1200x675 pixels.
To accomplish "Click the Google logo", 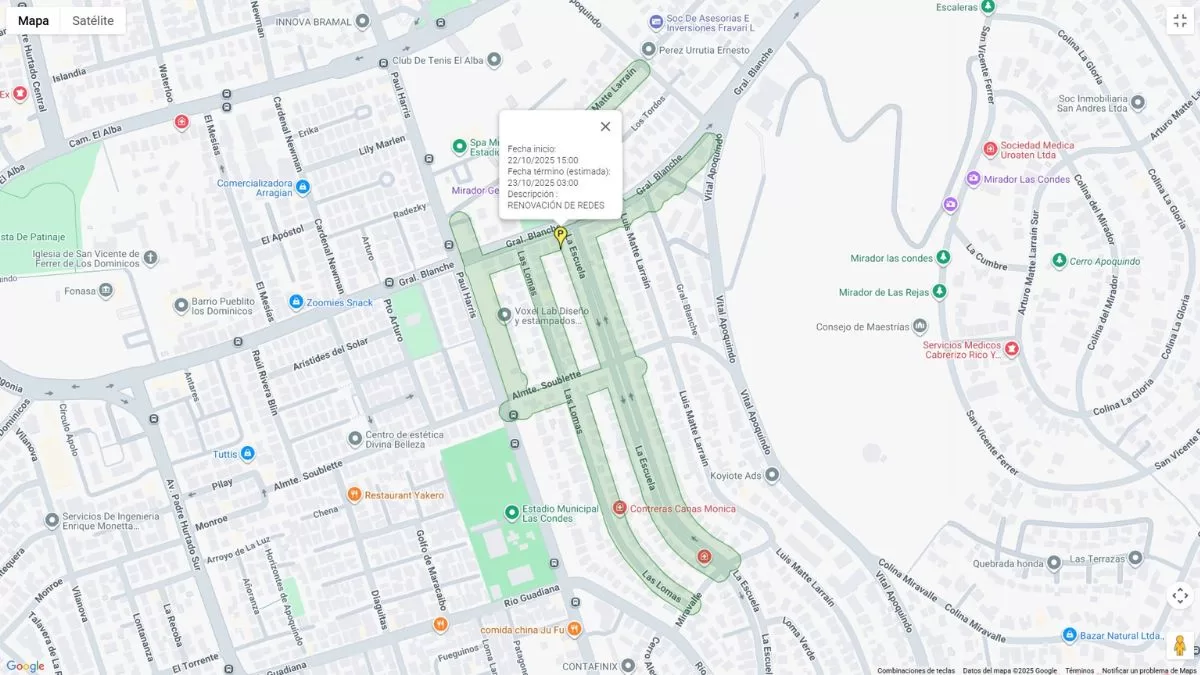I will click(25, 666).
